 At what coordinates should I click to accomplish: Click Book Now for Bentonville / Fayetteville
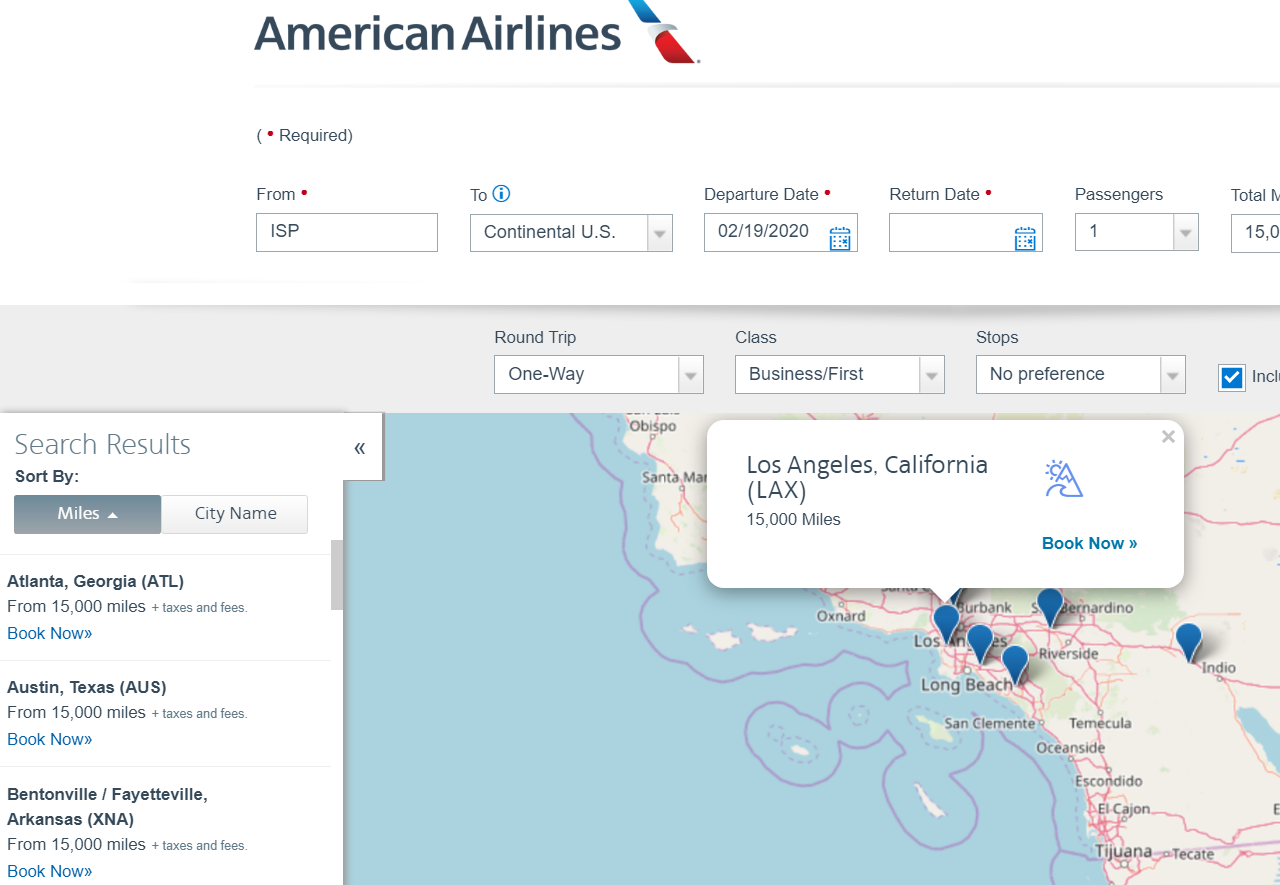click(50, 871)
